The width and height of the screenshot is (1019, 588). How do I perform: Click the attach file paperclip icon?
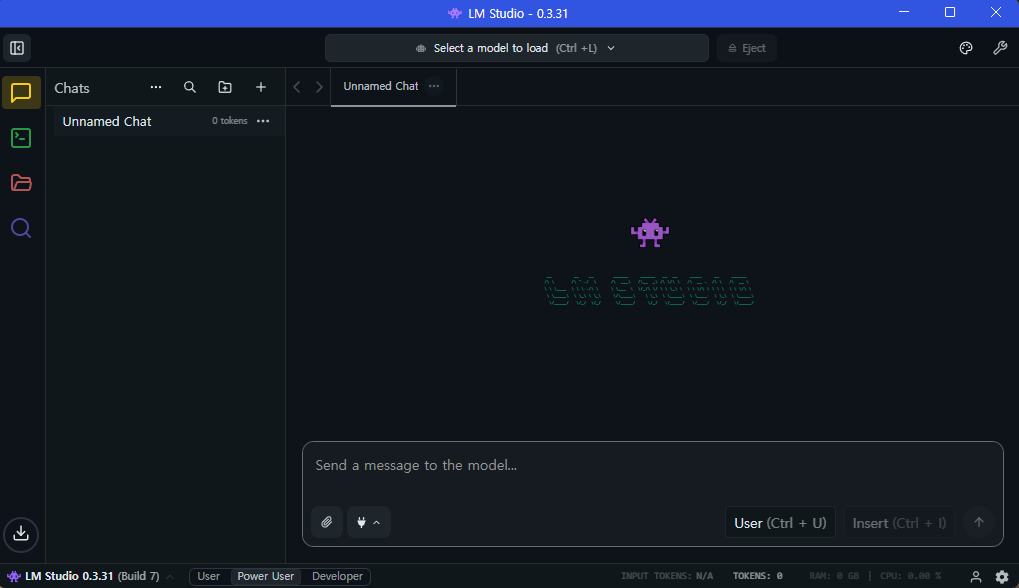(326, 522)
